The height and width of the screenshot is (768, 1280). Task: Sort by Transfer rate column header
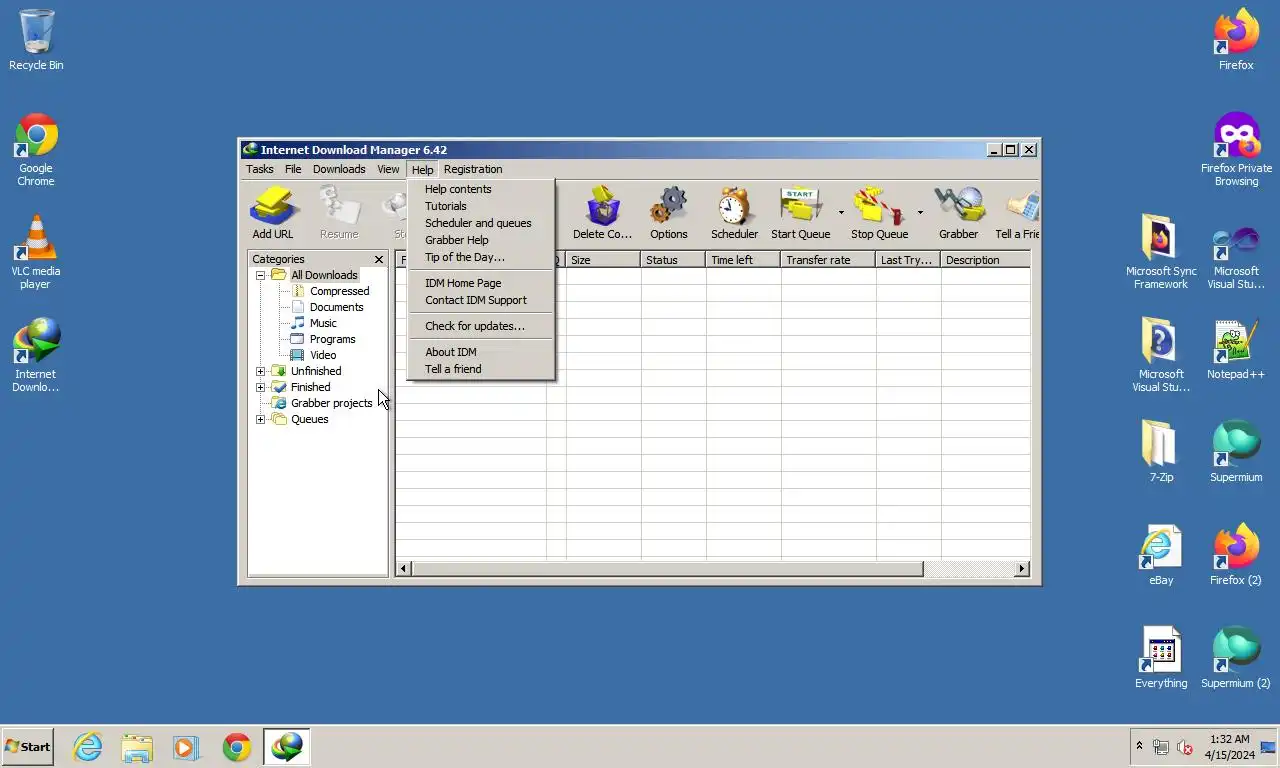828,260
